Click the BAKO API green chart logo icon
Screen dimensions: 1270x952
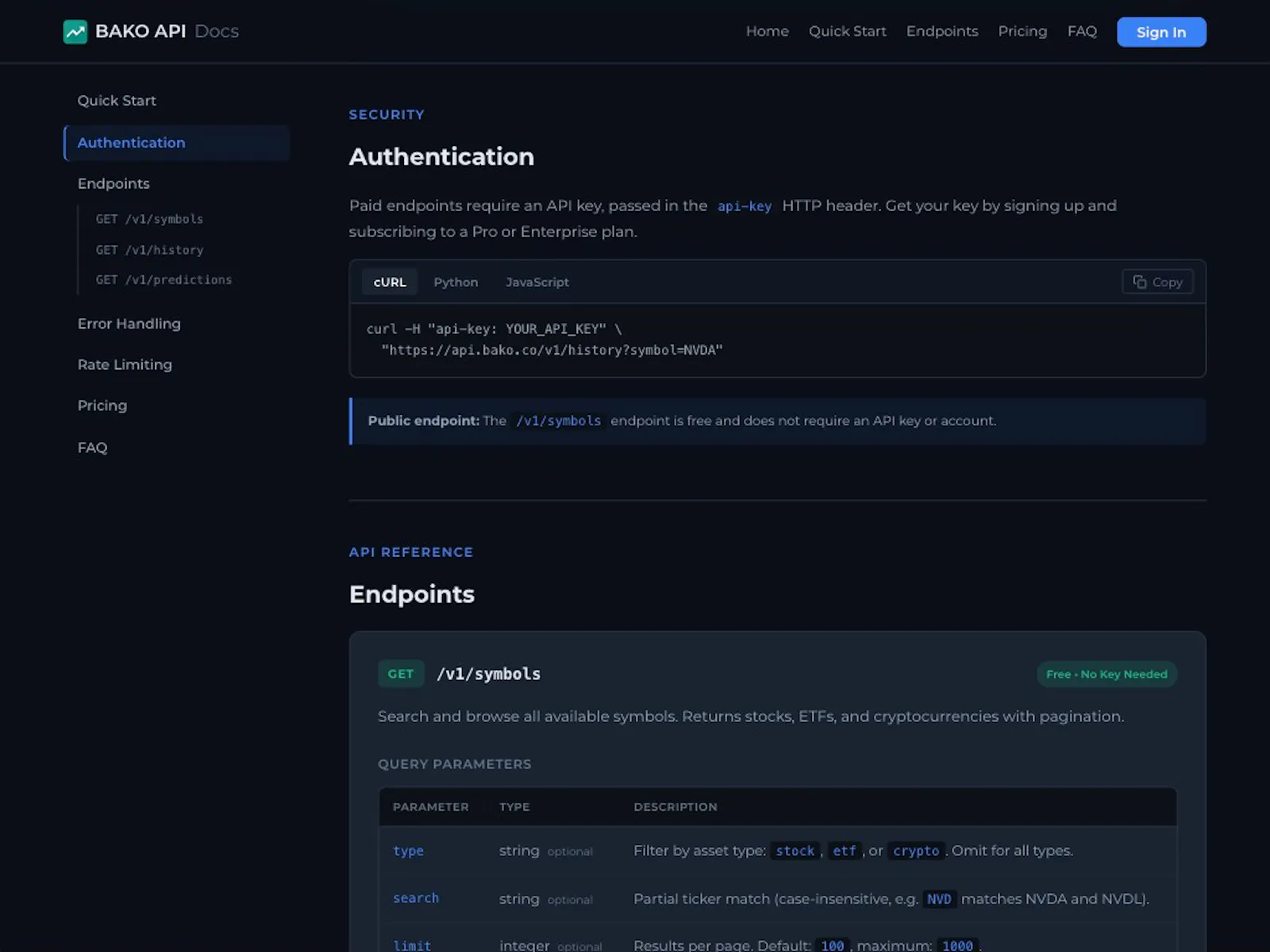[x=75, y=32]
